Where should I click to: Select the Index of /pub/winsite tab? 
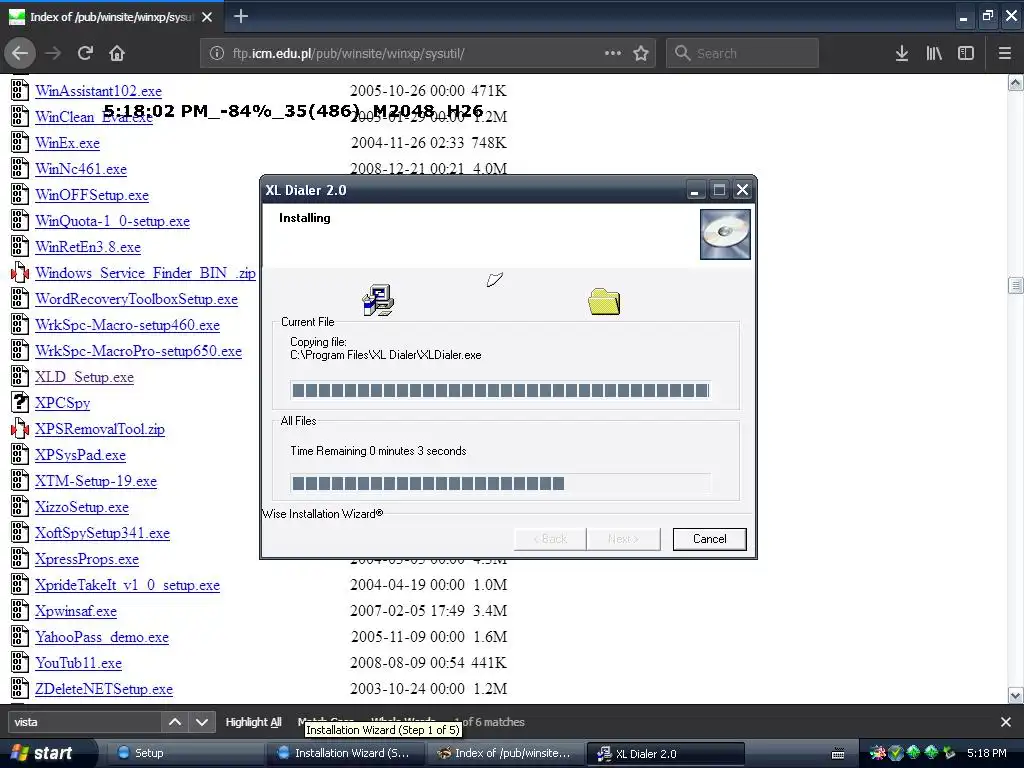click(x=111, y=17)
